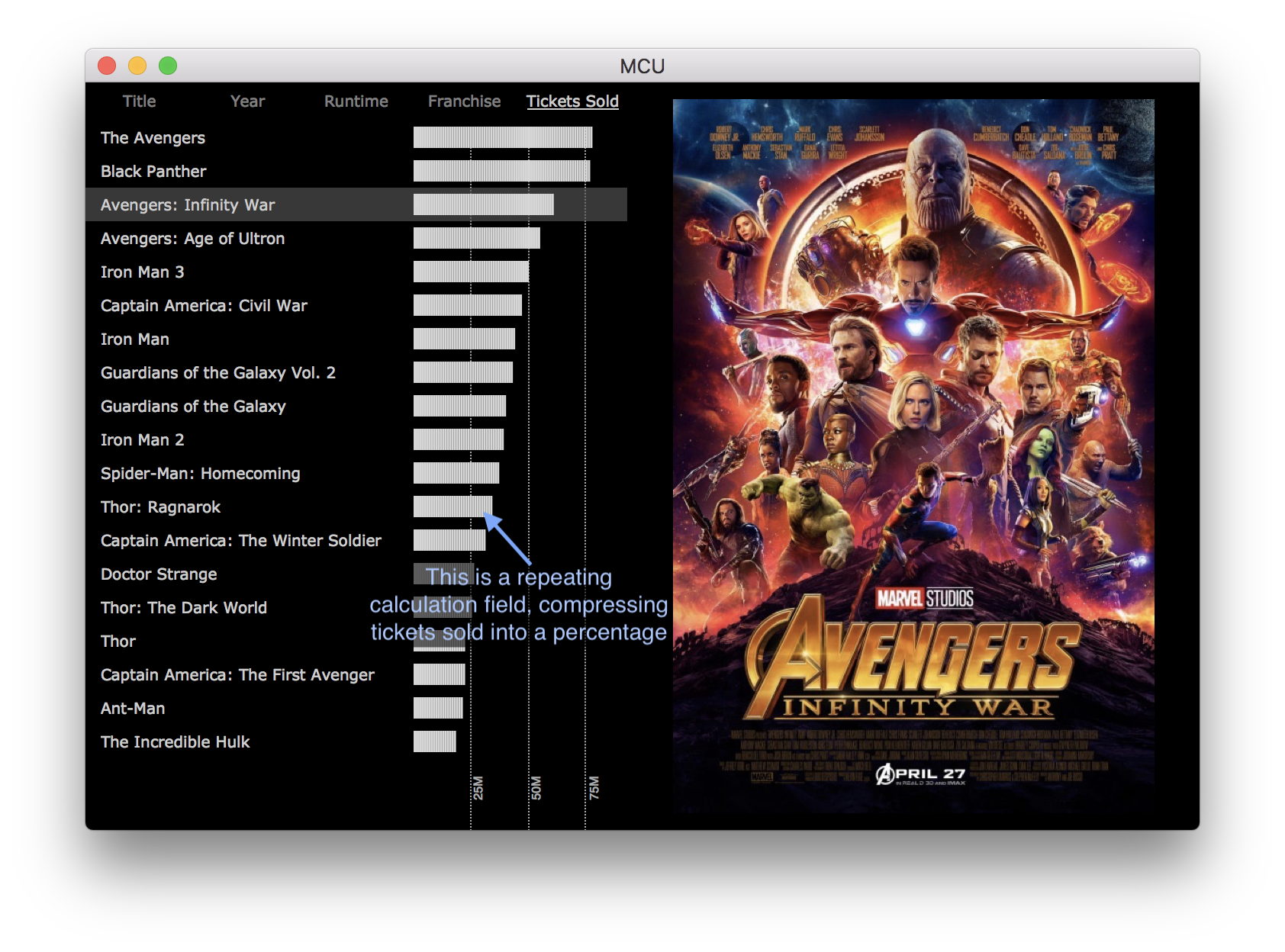Select Avengers: Age of Ultron

(192, 239)
